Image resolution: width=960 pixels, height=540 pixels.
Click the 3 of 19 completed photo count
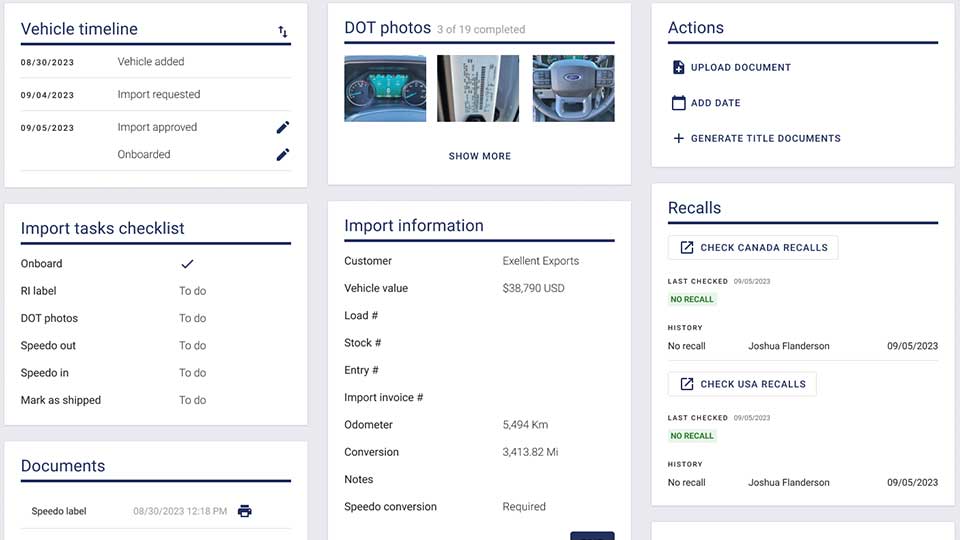pos(481,29)
